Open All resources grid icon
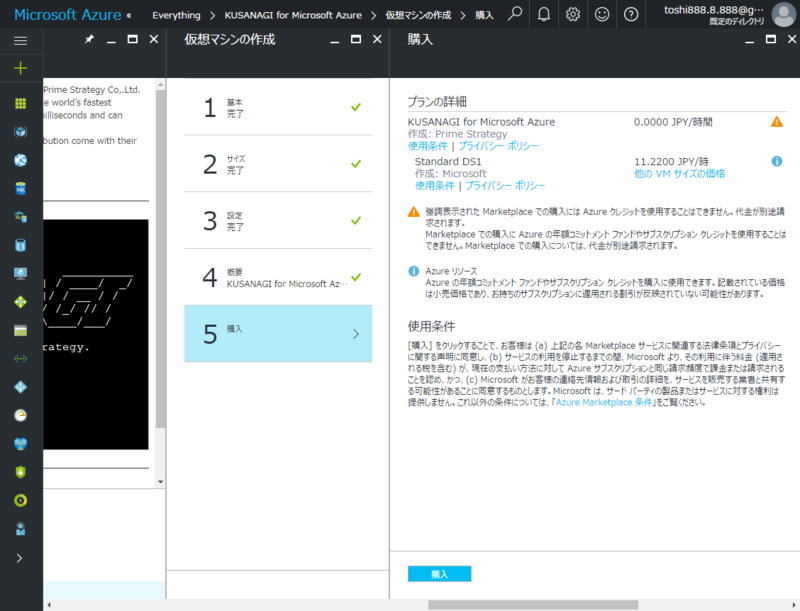Screen dimensions: 800x611 (x=20, y=104)
